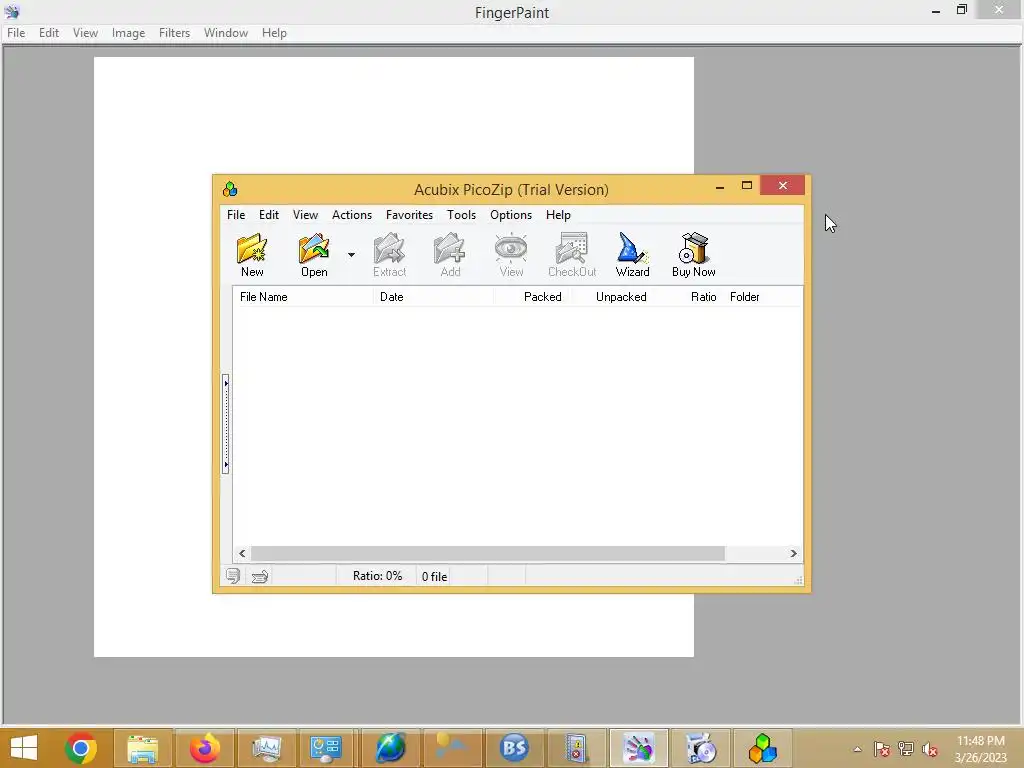1024x768 pixels.
Task: Sort by Date column header
Action: pos(434,296)
